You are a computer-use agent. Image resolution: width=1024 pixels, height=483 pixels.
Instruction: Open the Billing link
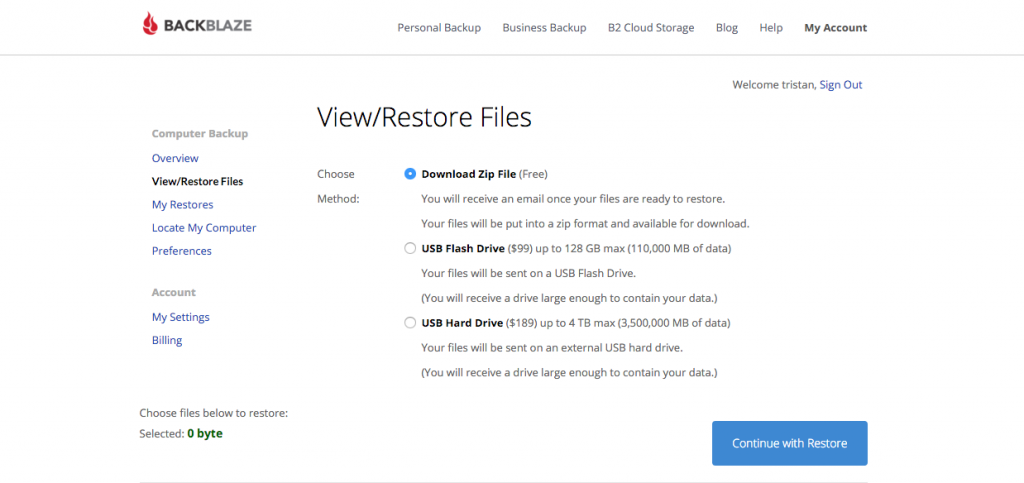tap(167, 341)
